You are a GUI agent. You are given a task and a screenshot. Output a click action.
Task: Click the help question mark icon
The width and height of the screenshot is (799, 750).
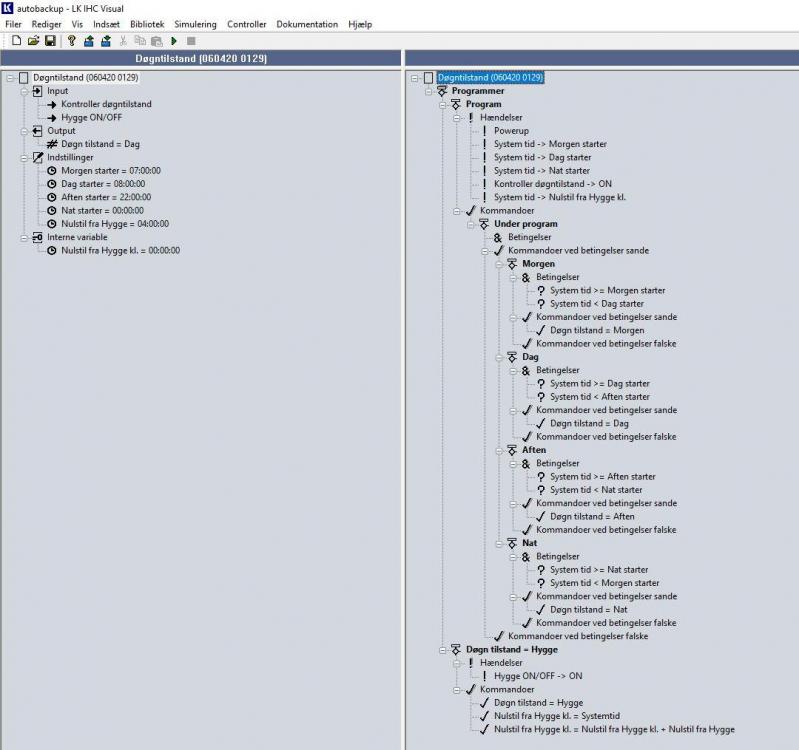pos(71,41)
